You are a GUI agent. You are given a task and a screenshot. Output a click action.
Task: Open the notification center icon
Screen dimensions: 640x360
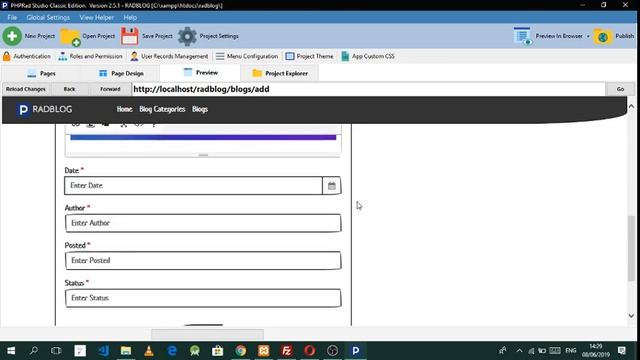[622, 351]
